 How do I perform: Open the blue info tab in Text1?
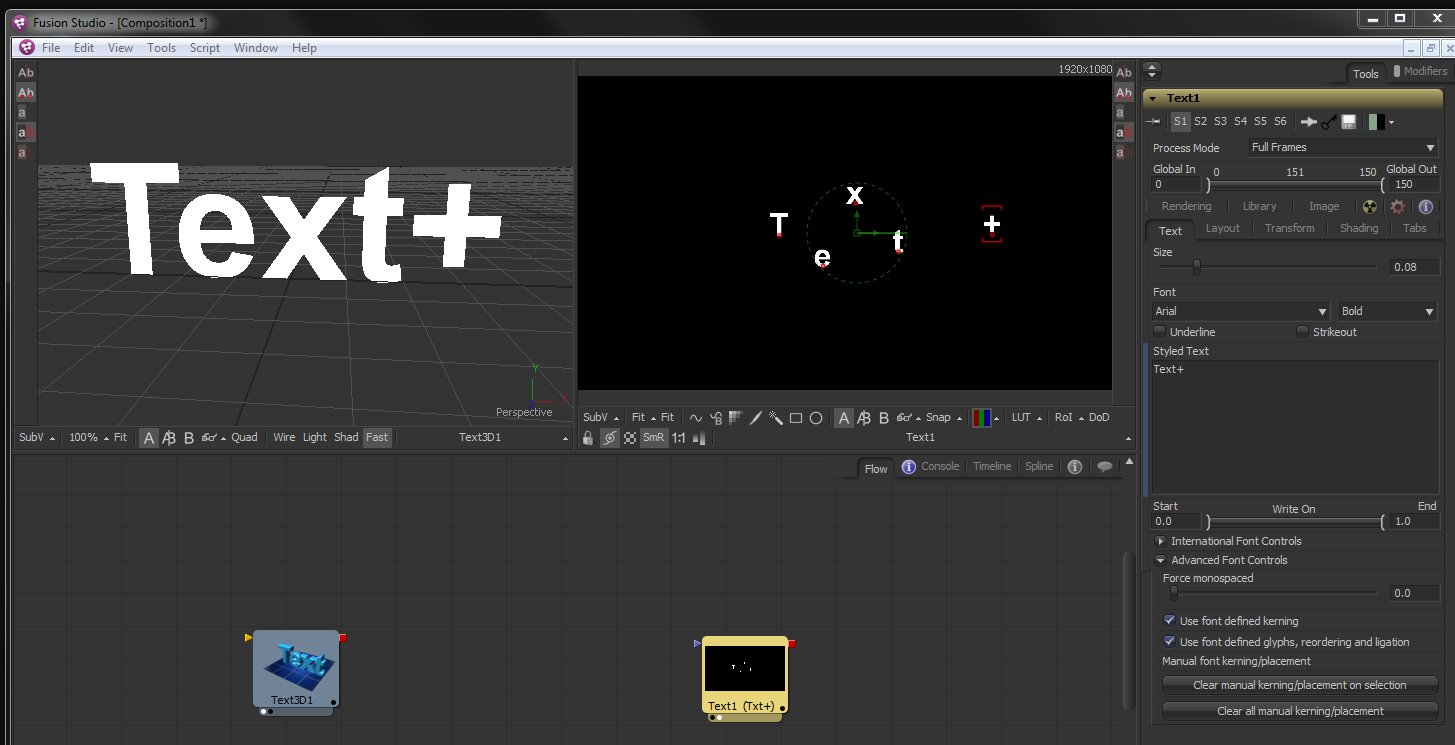[x=1426, y=207]
